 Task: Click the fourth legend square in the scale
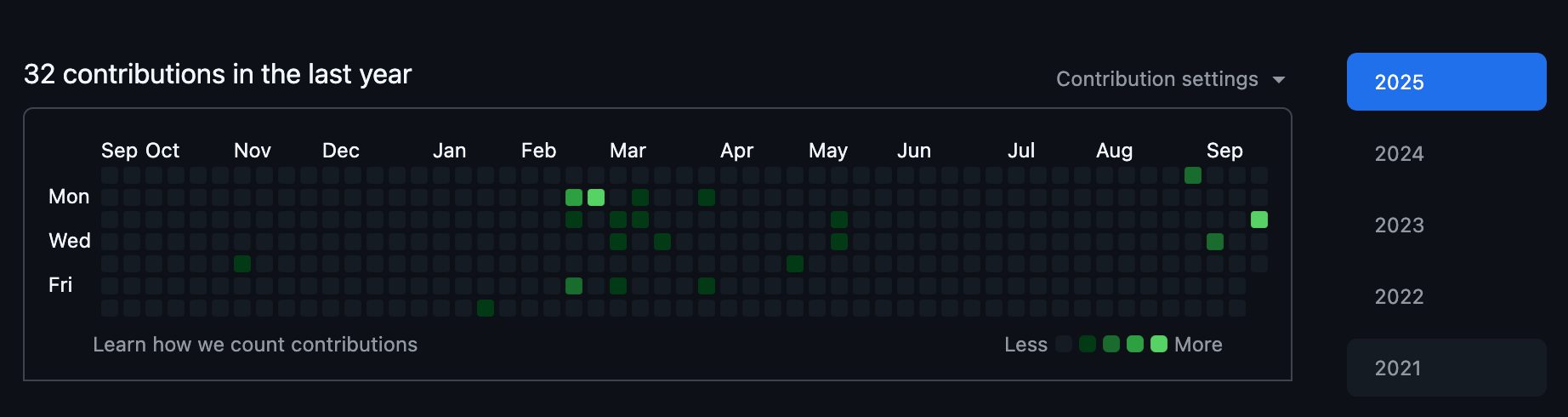click(x=1135, y=344)
